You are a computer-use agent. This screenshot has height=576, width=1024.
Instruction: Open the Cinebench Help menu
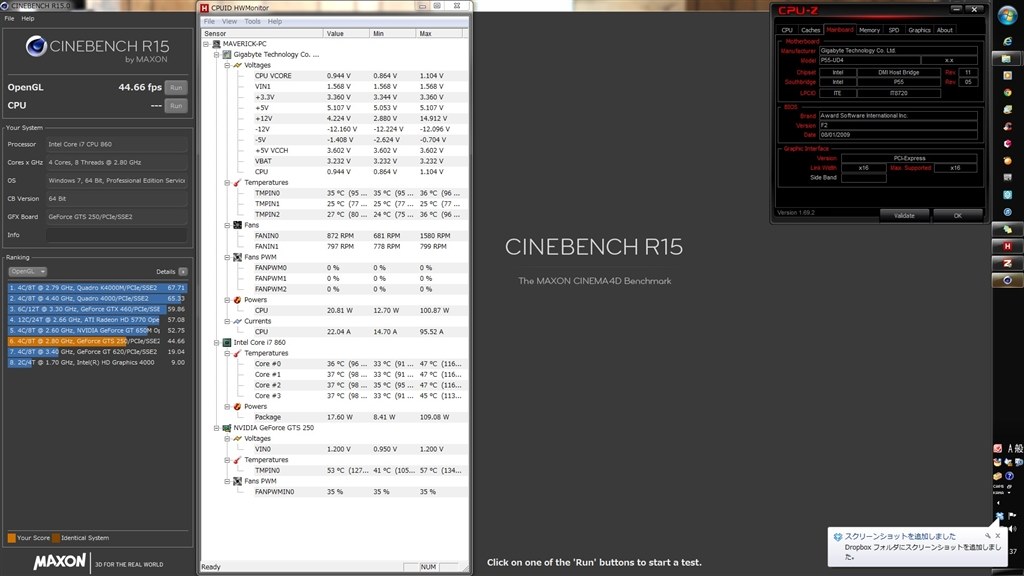point(27,18)
